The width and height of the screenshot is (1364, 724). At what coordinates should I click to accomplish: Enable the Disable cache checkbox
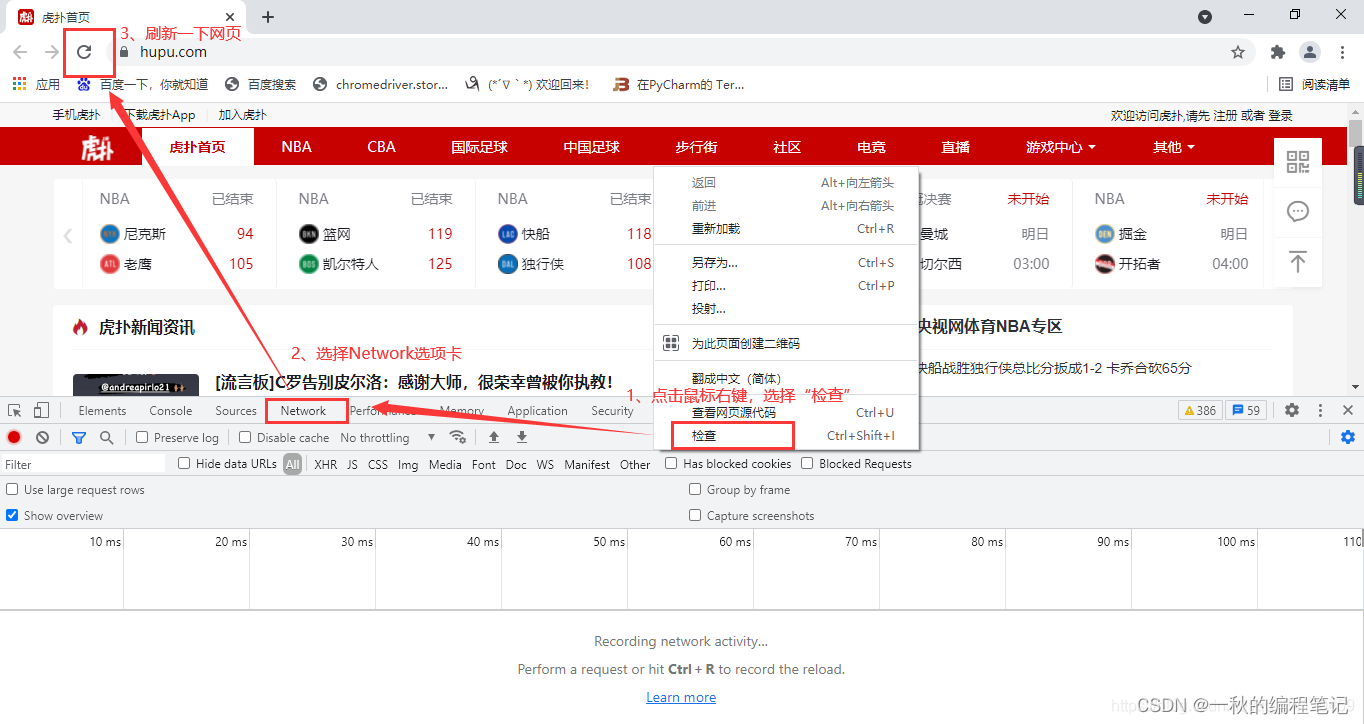click(245, 437)
